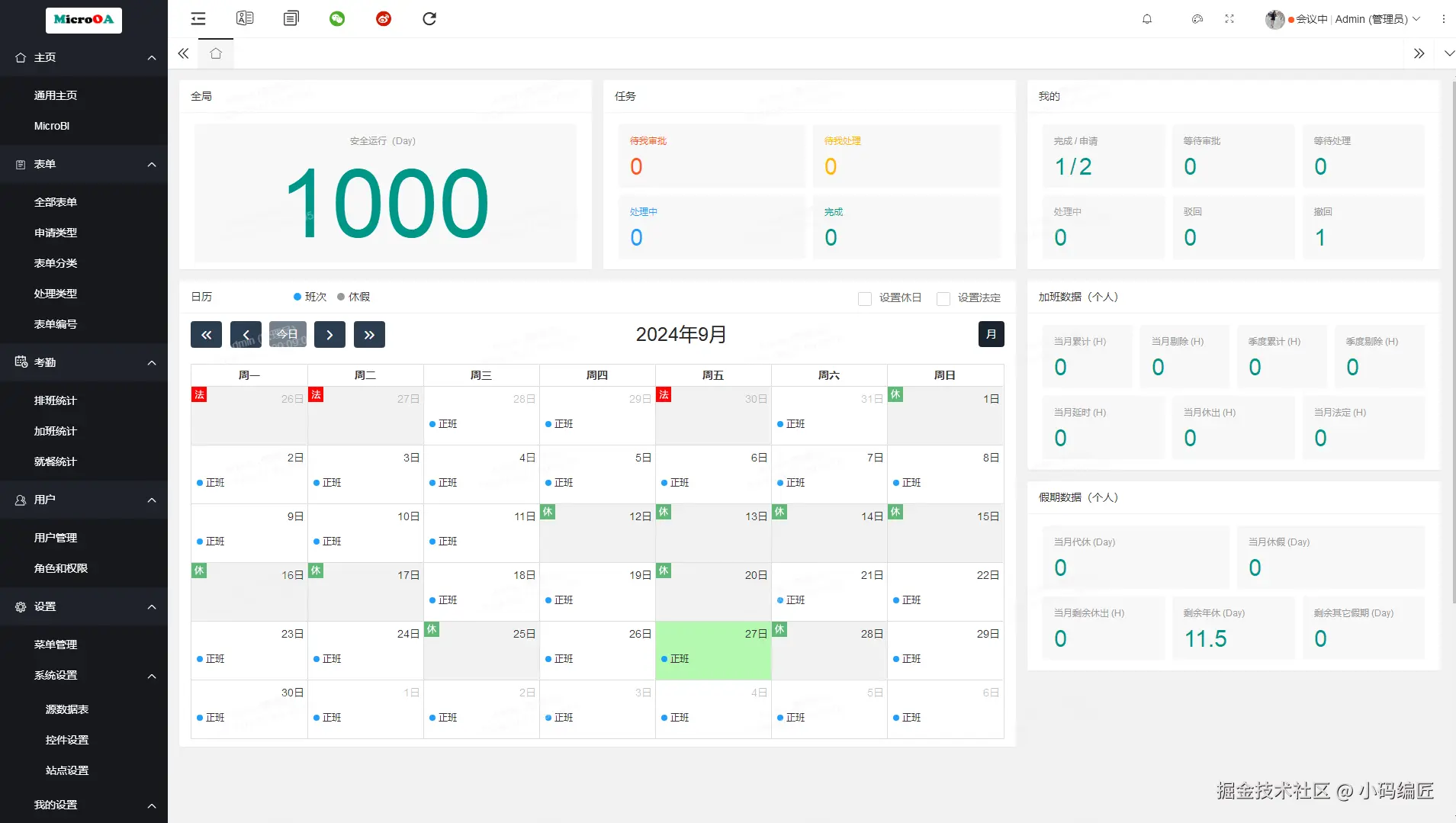Open the notification bell icon

click(x=1147, y=19)
